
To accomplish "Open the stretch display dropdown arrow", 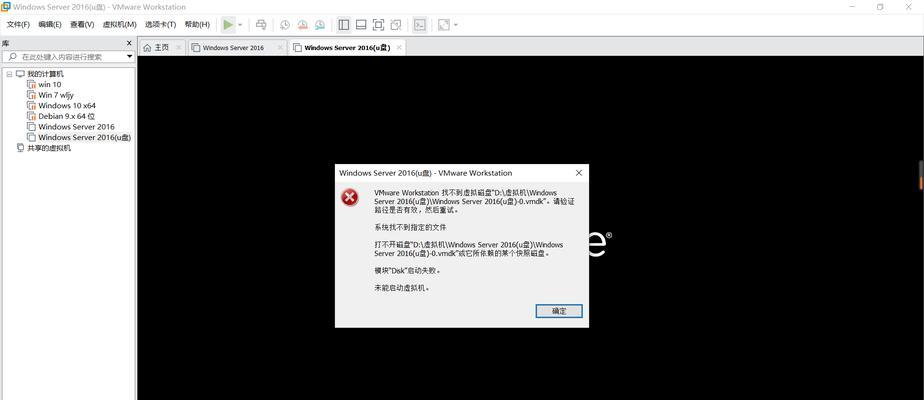I will pos(456,25).
